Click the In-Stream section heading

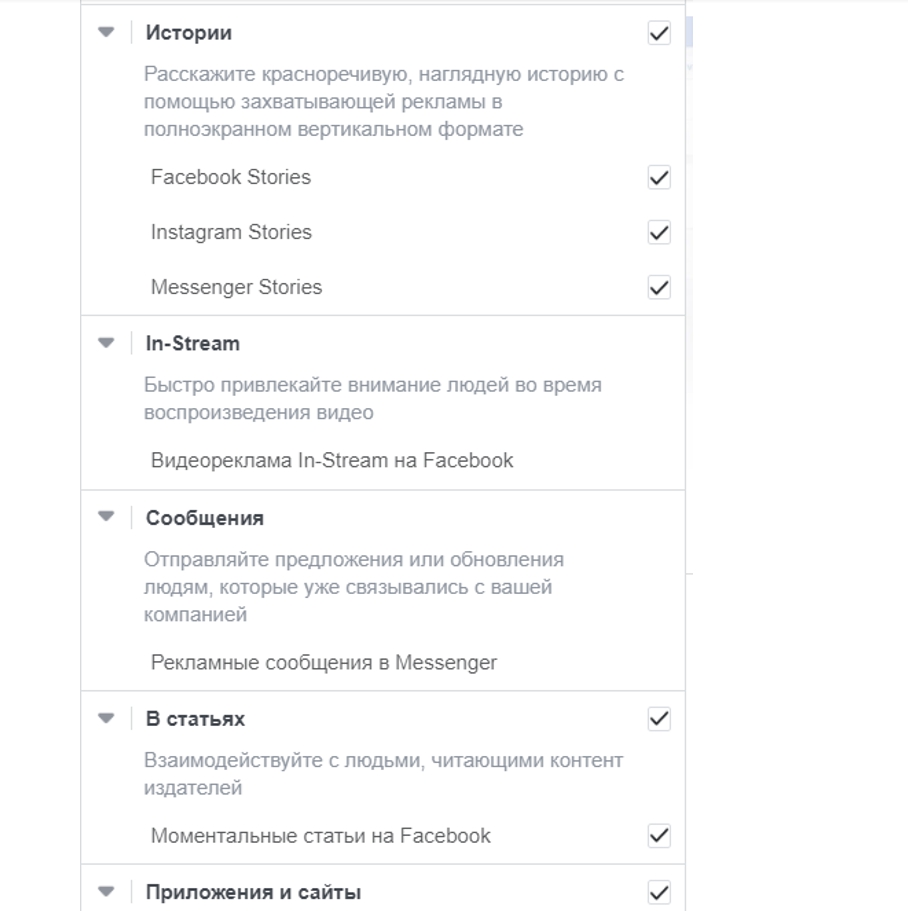193,344
